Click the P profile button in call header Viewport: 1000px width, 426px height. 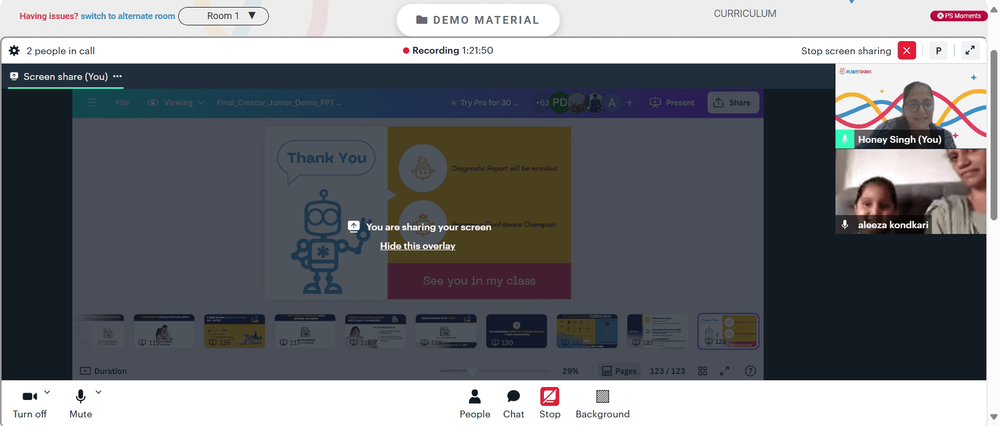point(938,50)
